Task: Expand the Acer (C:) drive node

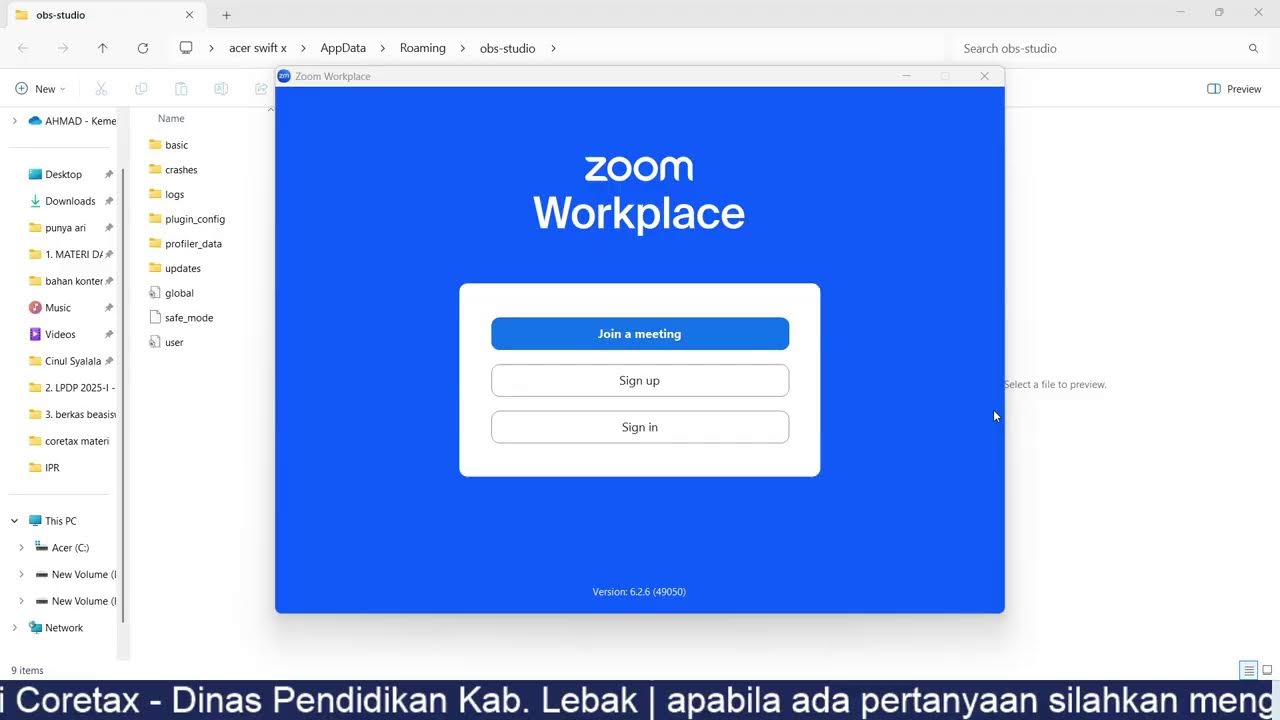Action: (x=21, y=548)
